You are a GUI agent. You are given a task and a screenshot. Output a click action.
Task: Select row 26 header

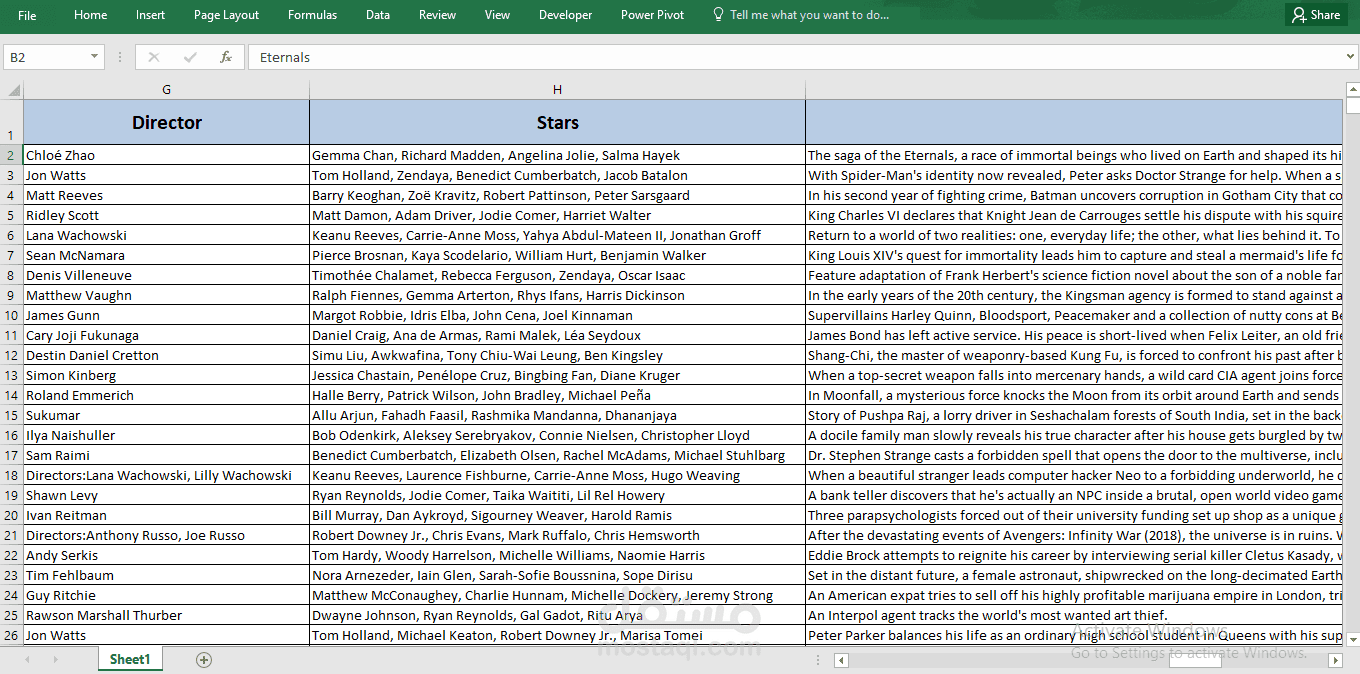(x=11, y=635)
